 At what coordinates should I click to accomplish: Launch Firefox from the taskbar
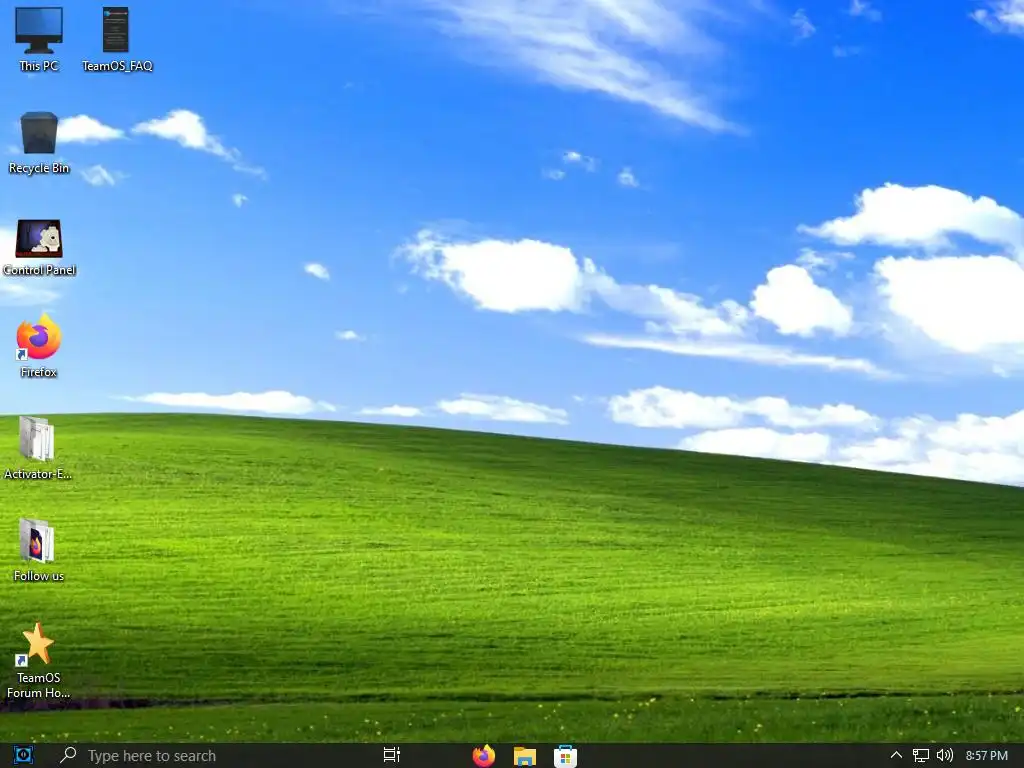(484, 756)
